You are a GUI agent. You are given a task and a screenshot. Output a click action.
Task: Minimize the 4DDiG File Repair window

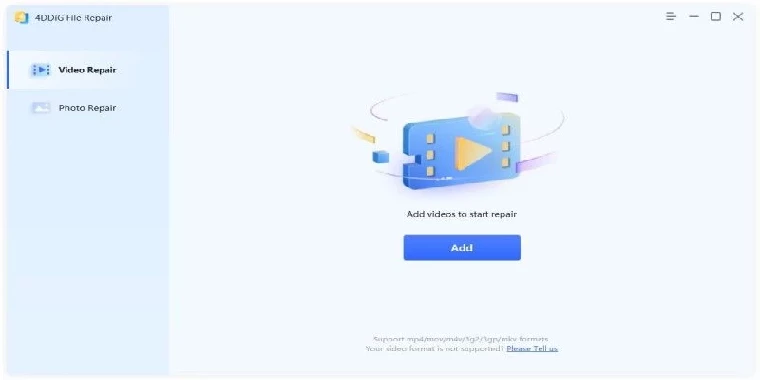point(694,16)
